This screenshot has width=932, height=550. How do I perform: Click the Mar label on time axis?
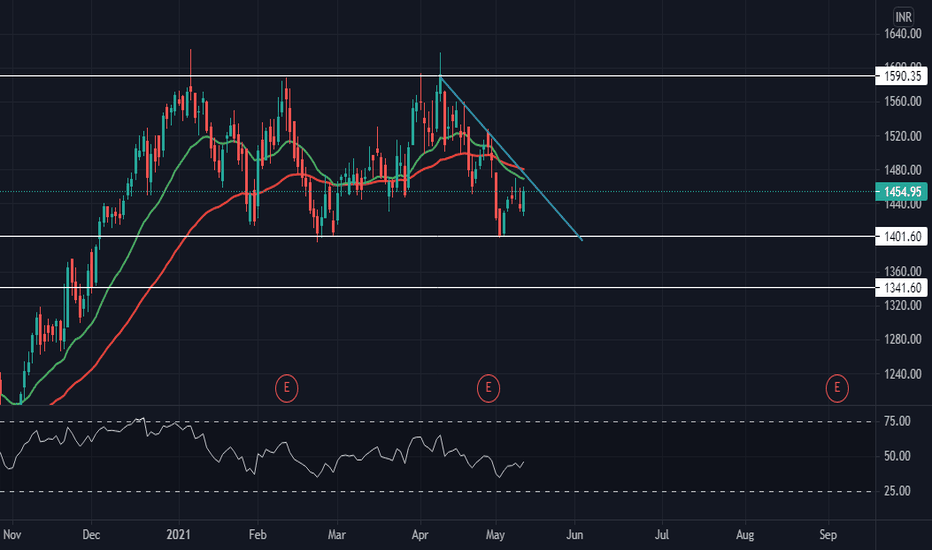(x=336, y=535)
